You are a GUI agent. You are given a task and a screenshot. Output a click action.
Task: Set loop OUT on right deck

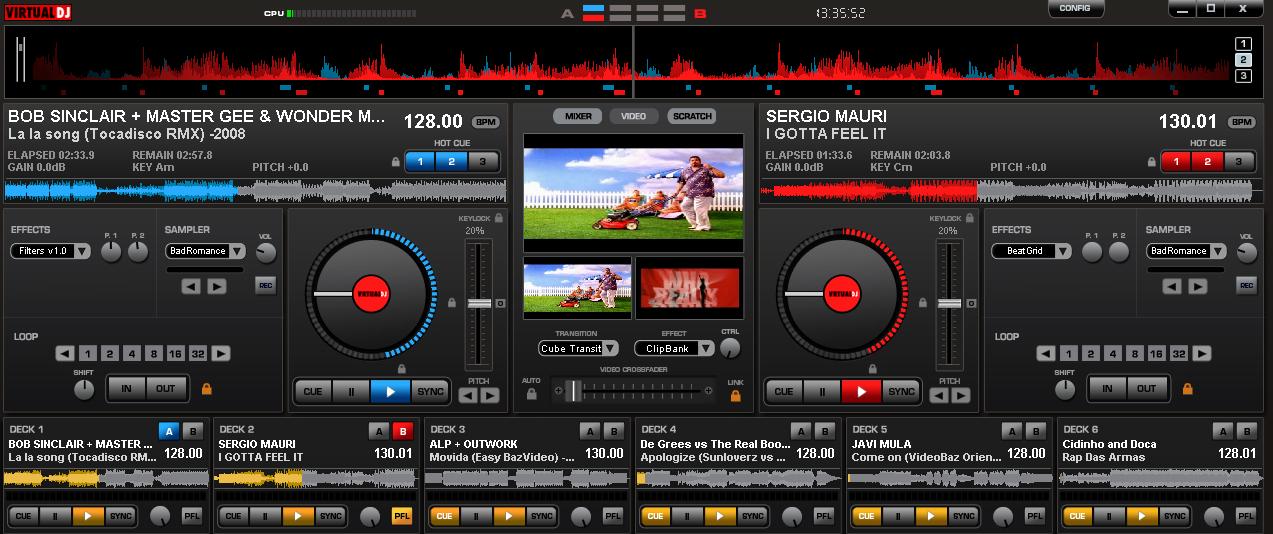1146,389
